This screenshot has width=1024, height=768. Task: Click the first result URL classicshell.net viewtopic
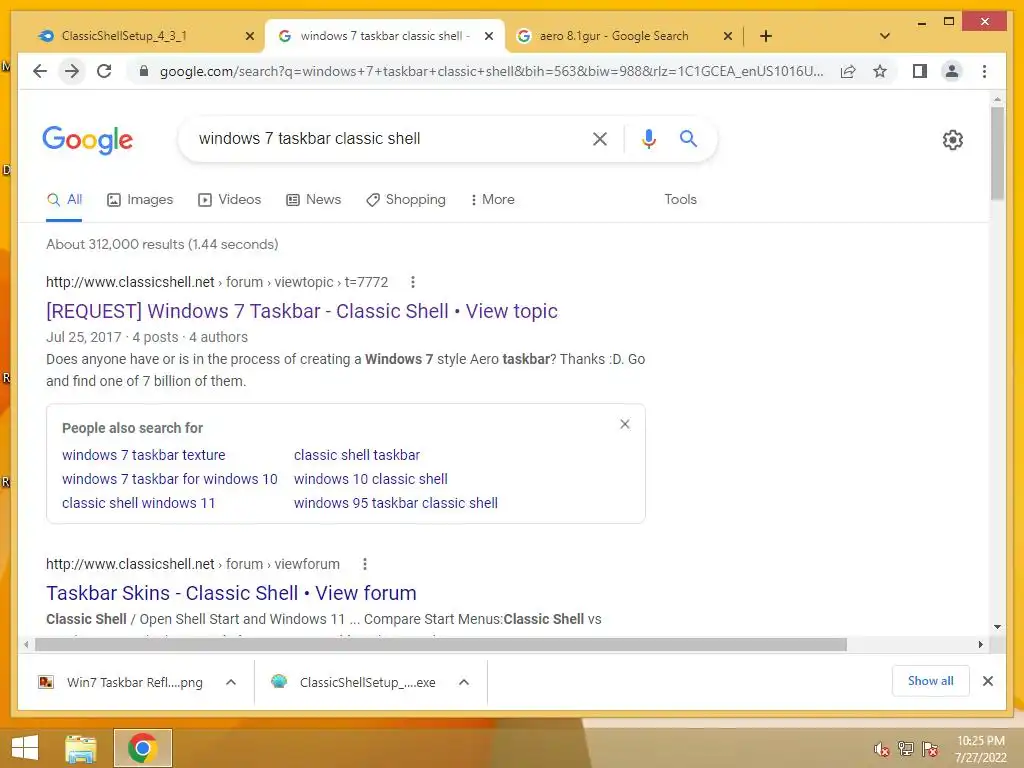(217, 282)
